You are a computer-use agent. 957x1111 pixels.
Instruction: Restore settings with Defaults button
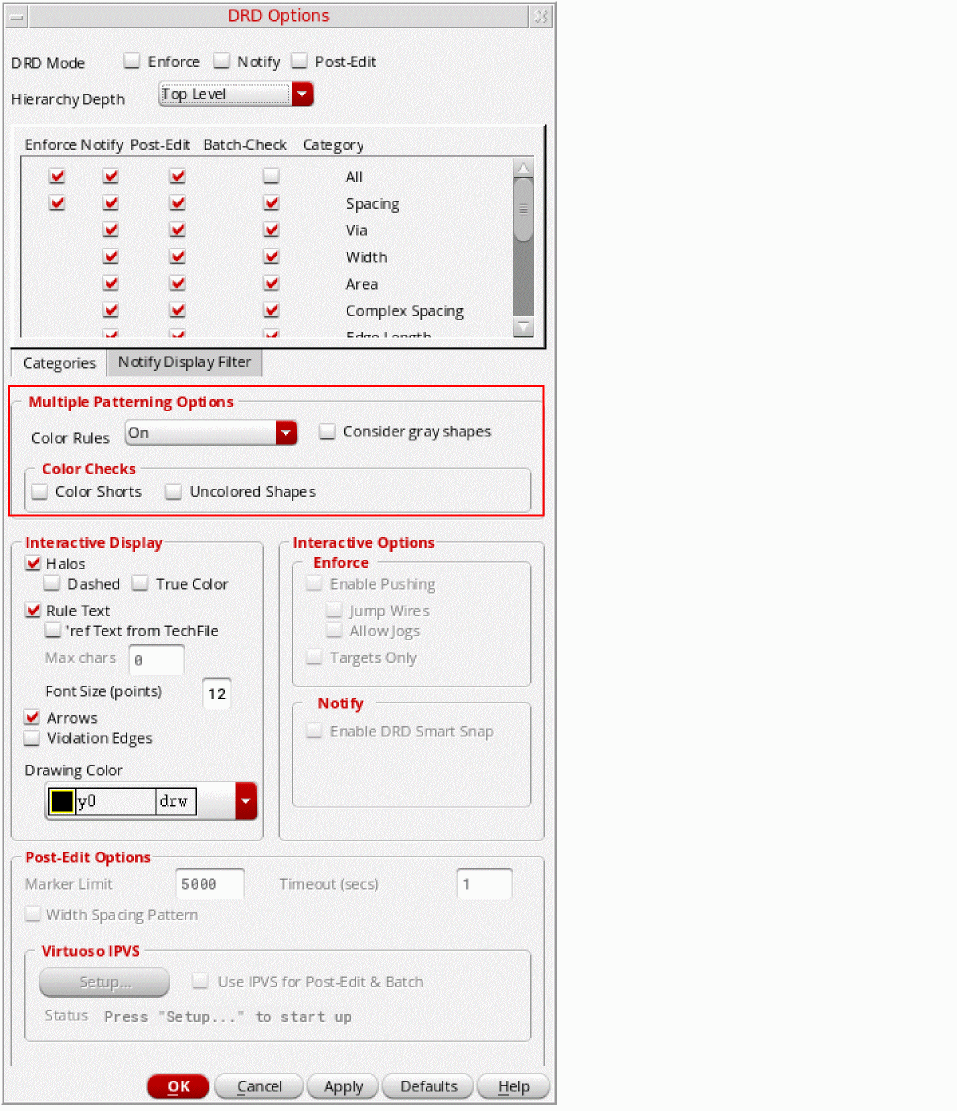(429, 1086)
